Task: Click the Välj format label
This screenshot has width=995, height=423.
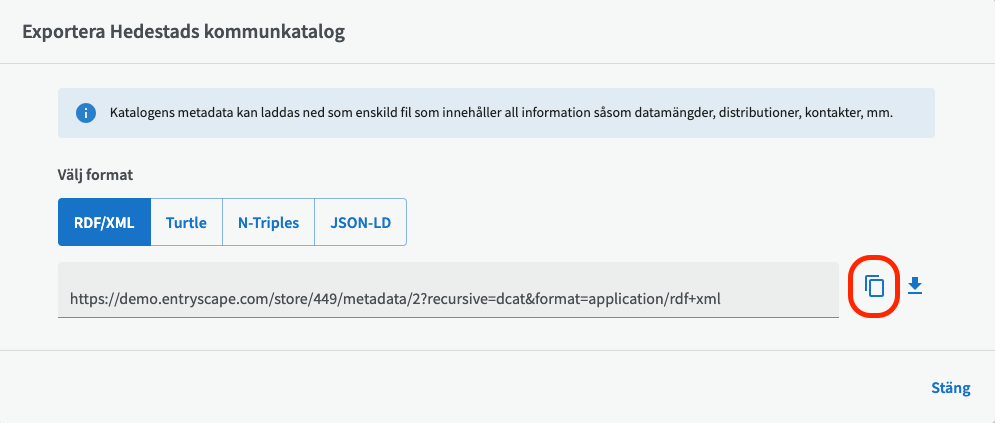Action: 96,174
